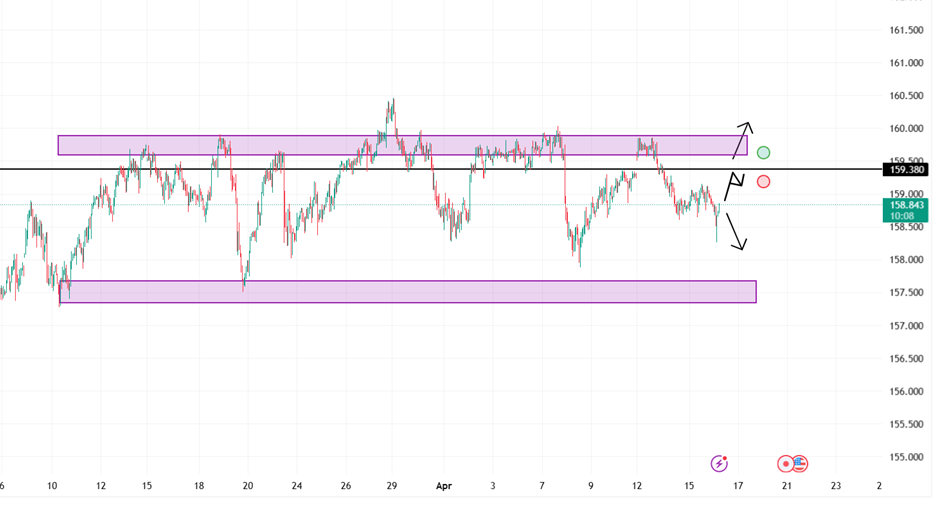Screen dimensions: 940x505
Task: Select the lower purple support rectangle
Action: tap(400, 291)
